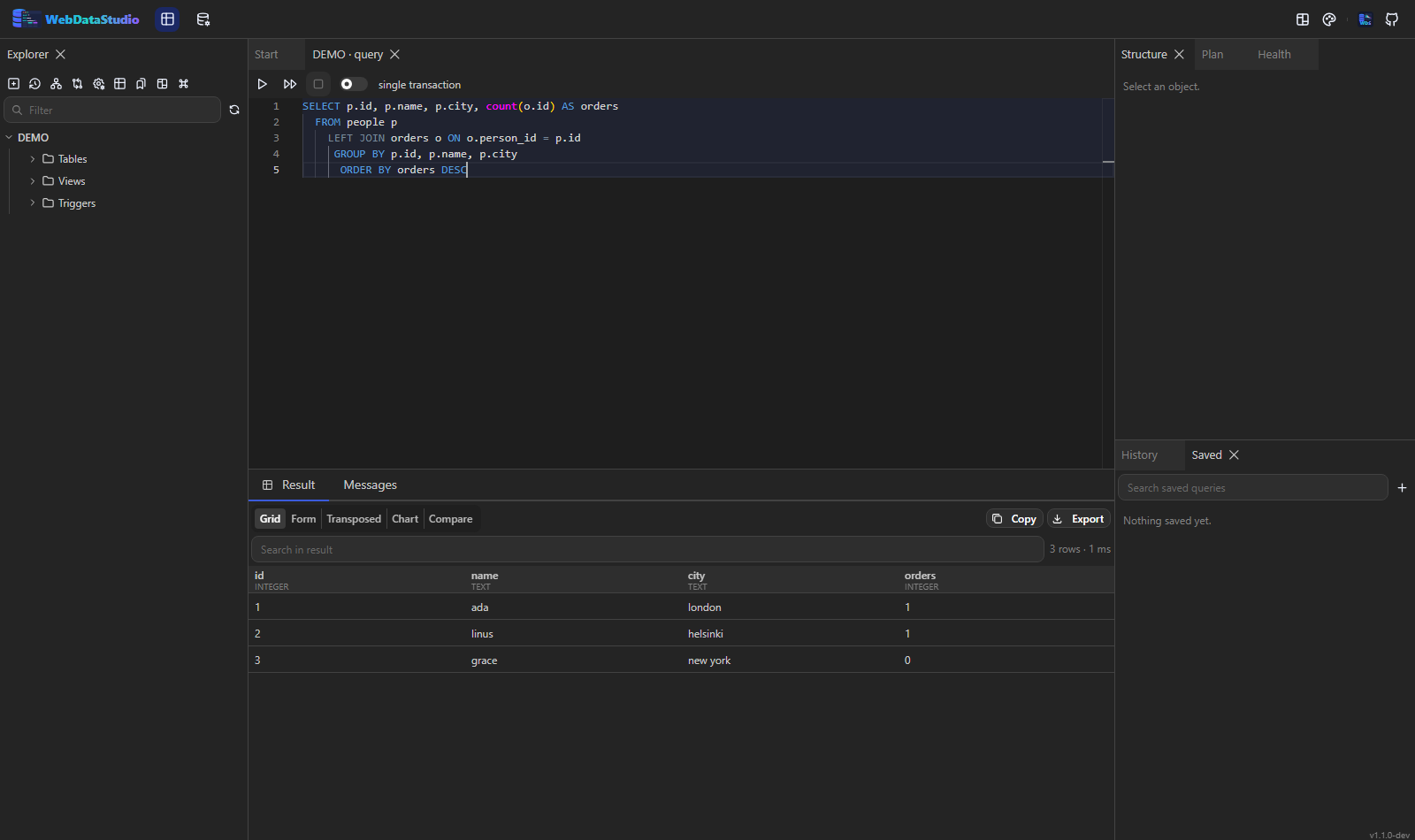
Task: Open the theme palette icon
Action: pyautogui.click(x=1329, y=19)
